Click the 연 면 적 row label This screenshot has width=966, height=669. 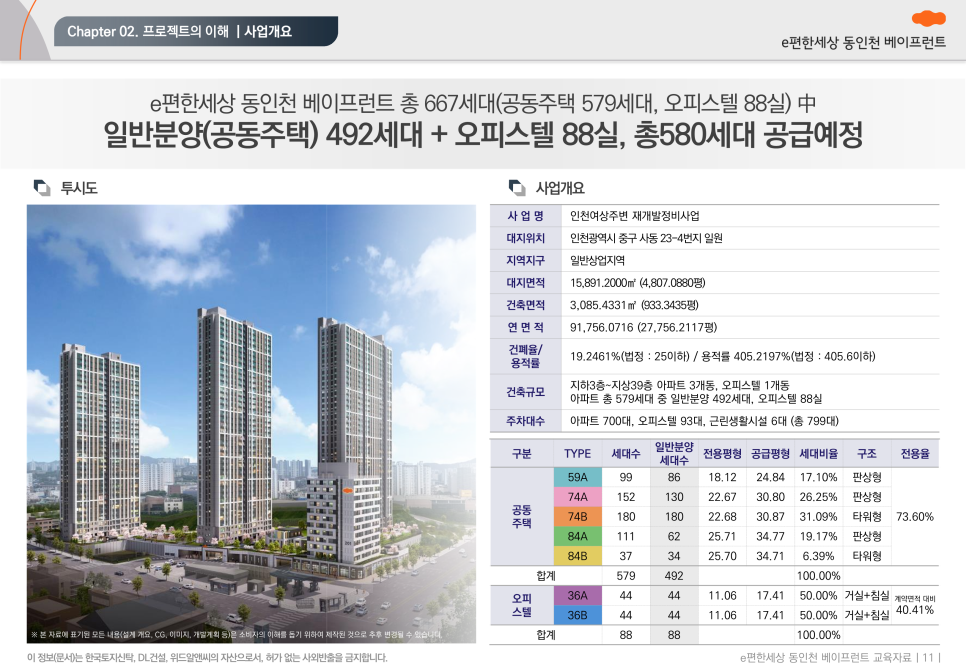tap(526, 326)
